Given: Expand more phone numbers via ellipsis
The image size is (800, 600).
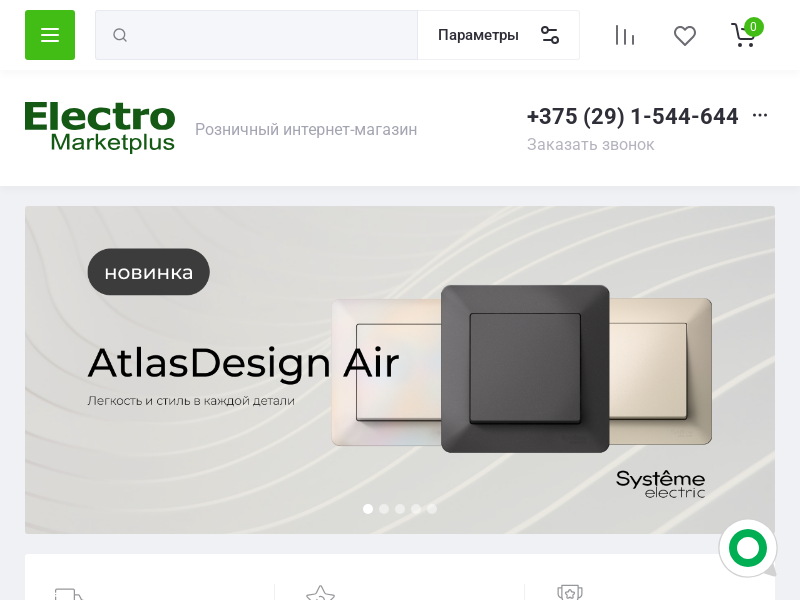Looking at the screenshot, I should (760, 115).
